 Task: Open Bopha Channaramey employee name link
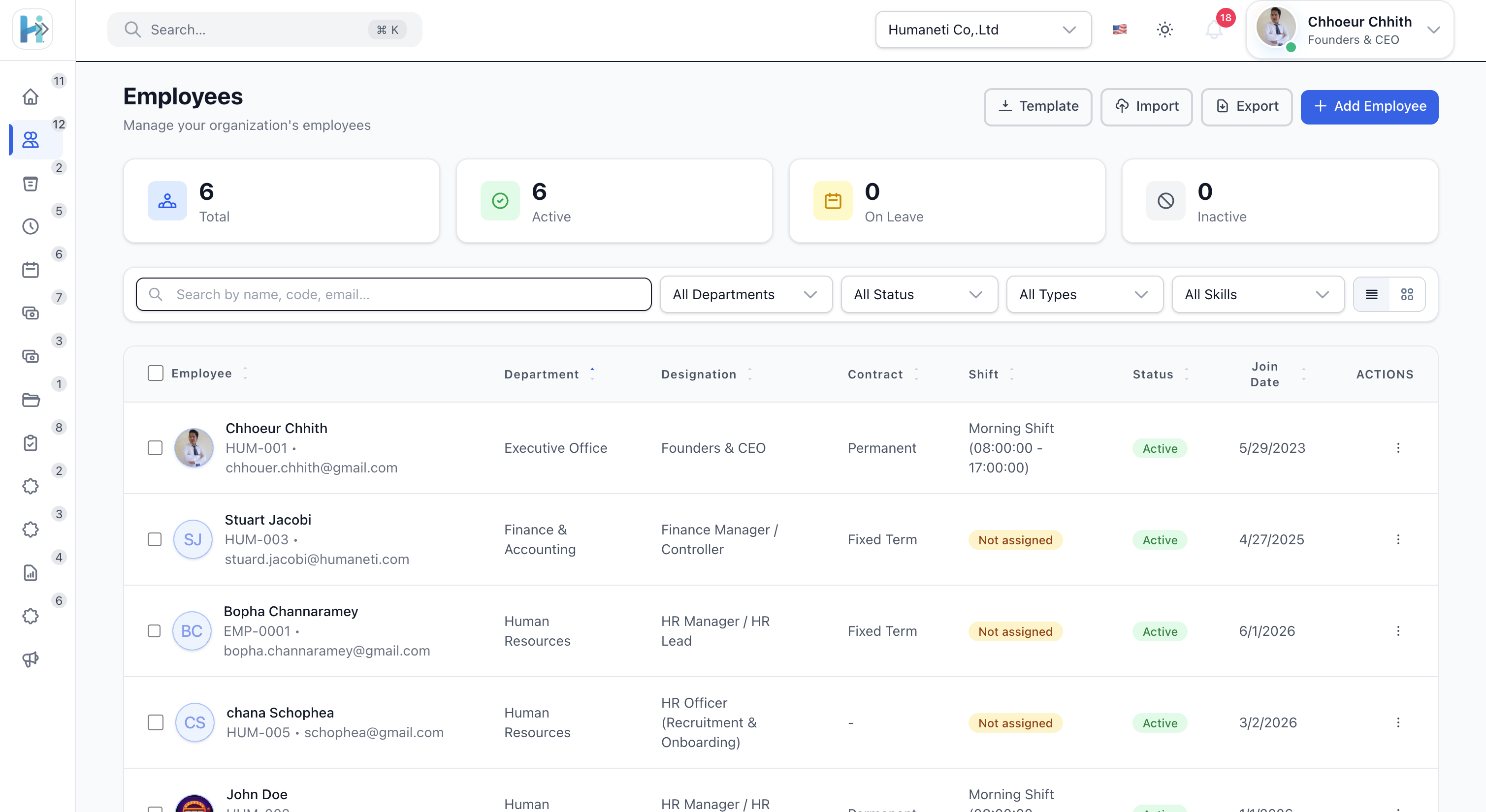[x=291, y=611]
